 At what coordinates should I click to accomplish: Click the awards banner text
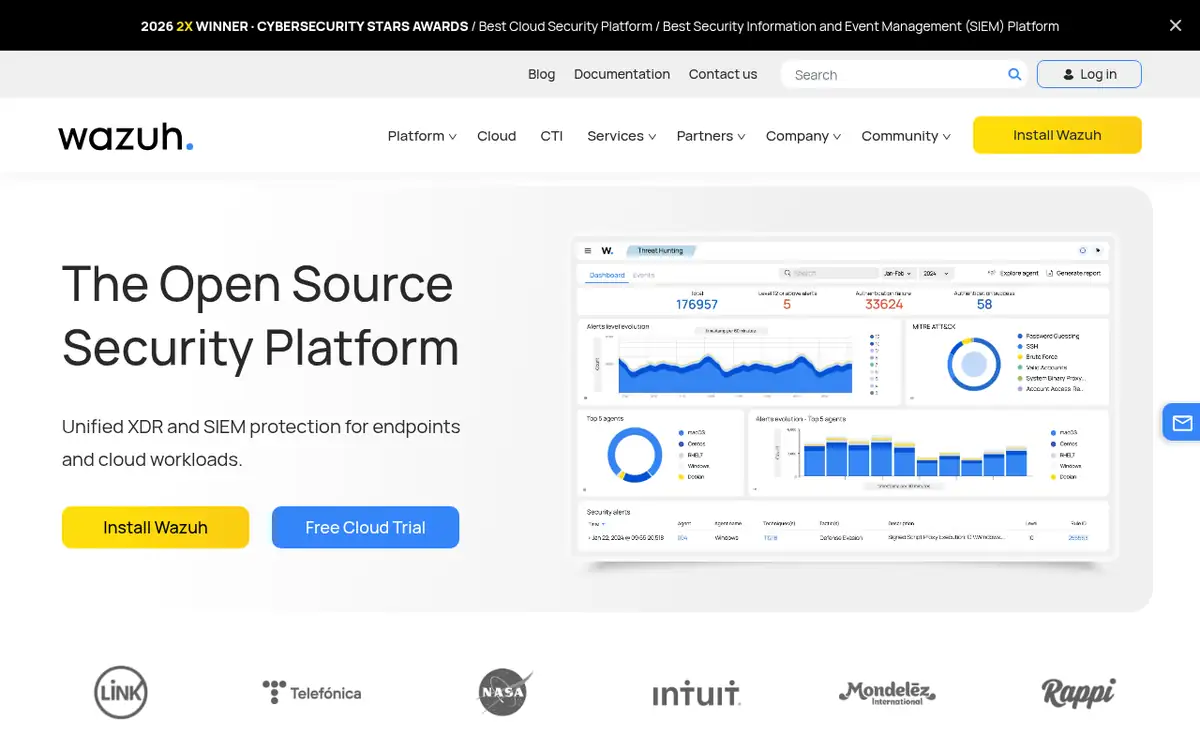(x=600, y=26)
